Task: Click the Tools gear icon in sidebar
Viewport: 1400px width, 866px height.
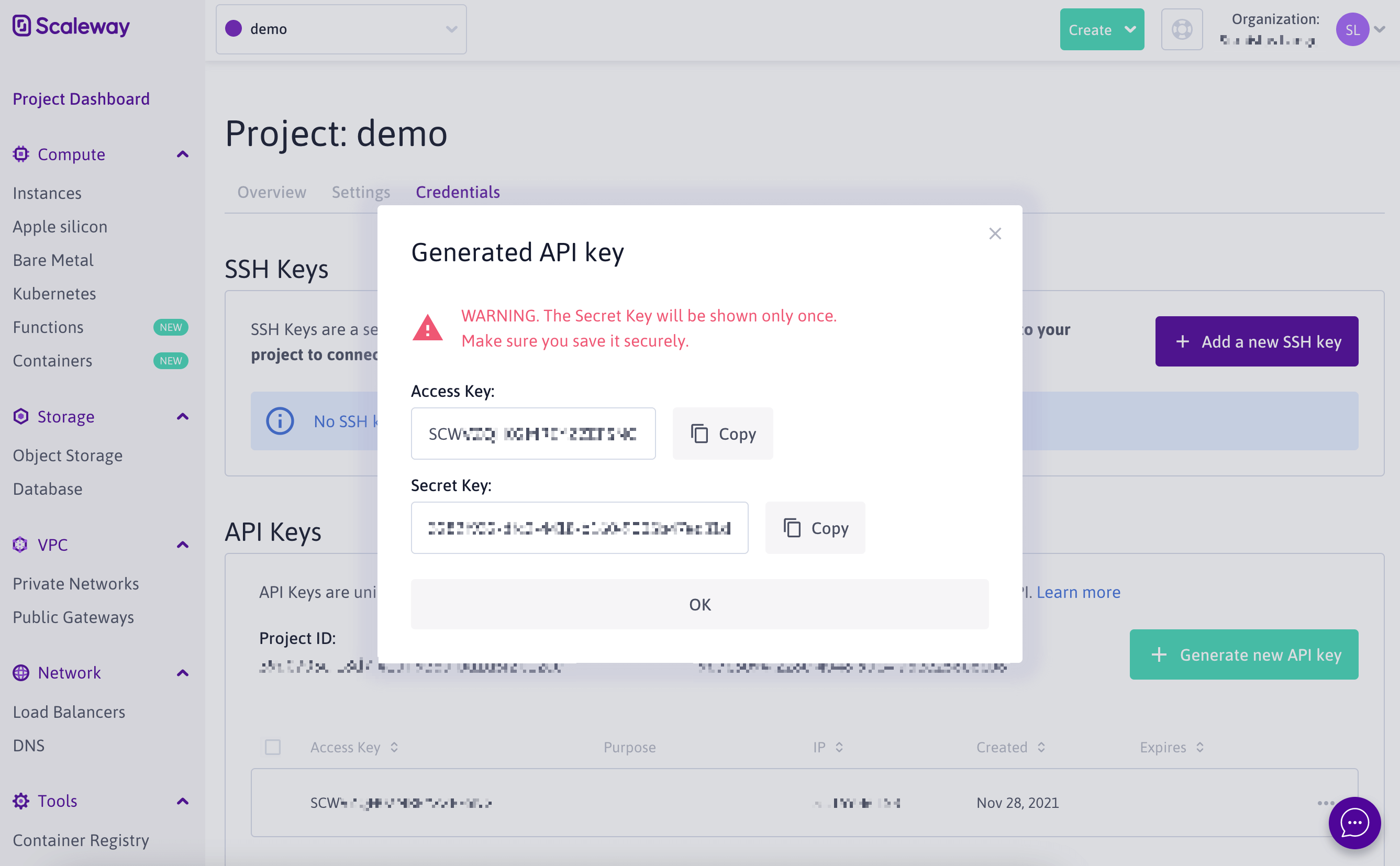Action: [20, 801]
